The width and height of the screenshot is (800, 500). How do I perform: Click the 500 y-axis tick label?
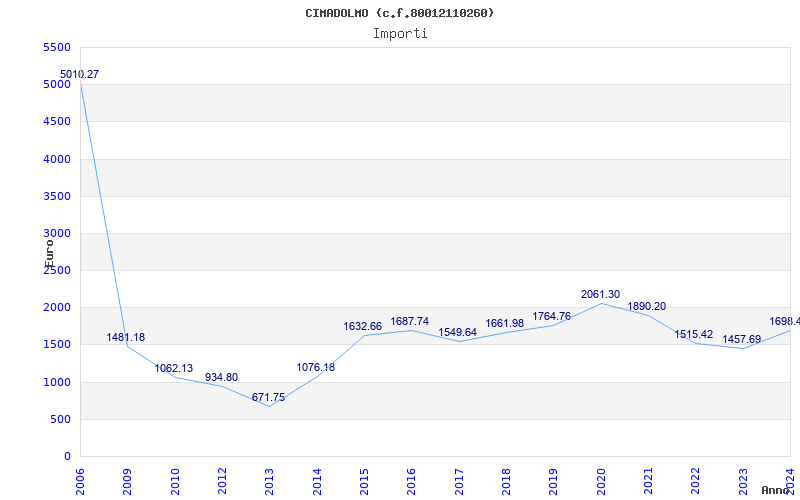[60, 420]
